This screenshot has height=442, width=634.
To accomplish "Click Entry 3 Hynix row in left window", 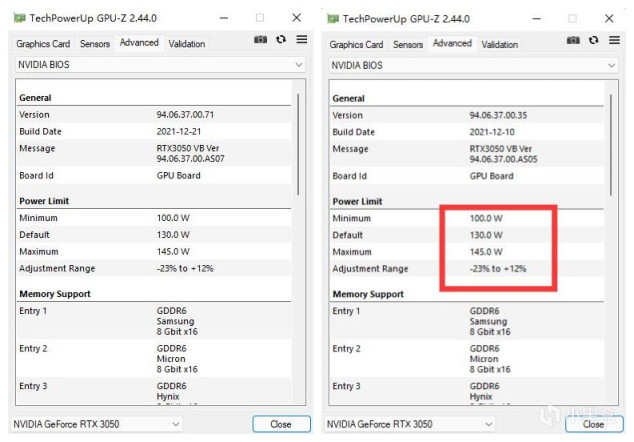I will pos(154,391).
